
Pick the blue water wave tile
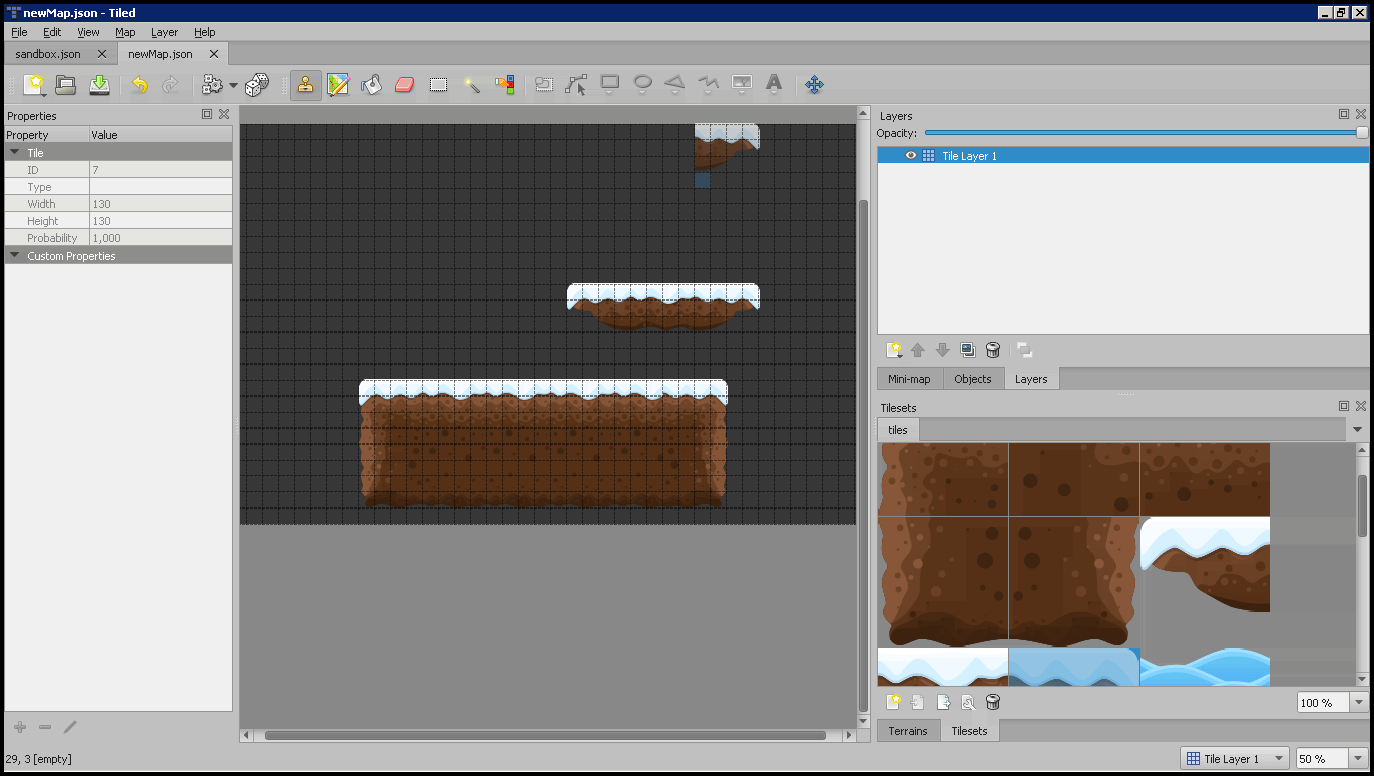click(x=1205, y=667)
